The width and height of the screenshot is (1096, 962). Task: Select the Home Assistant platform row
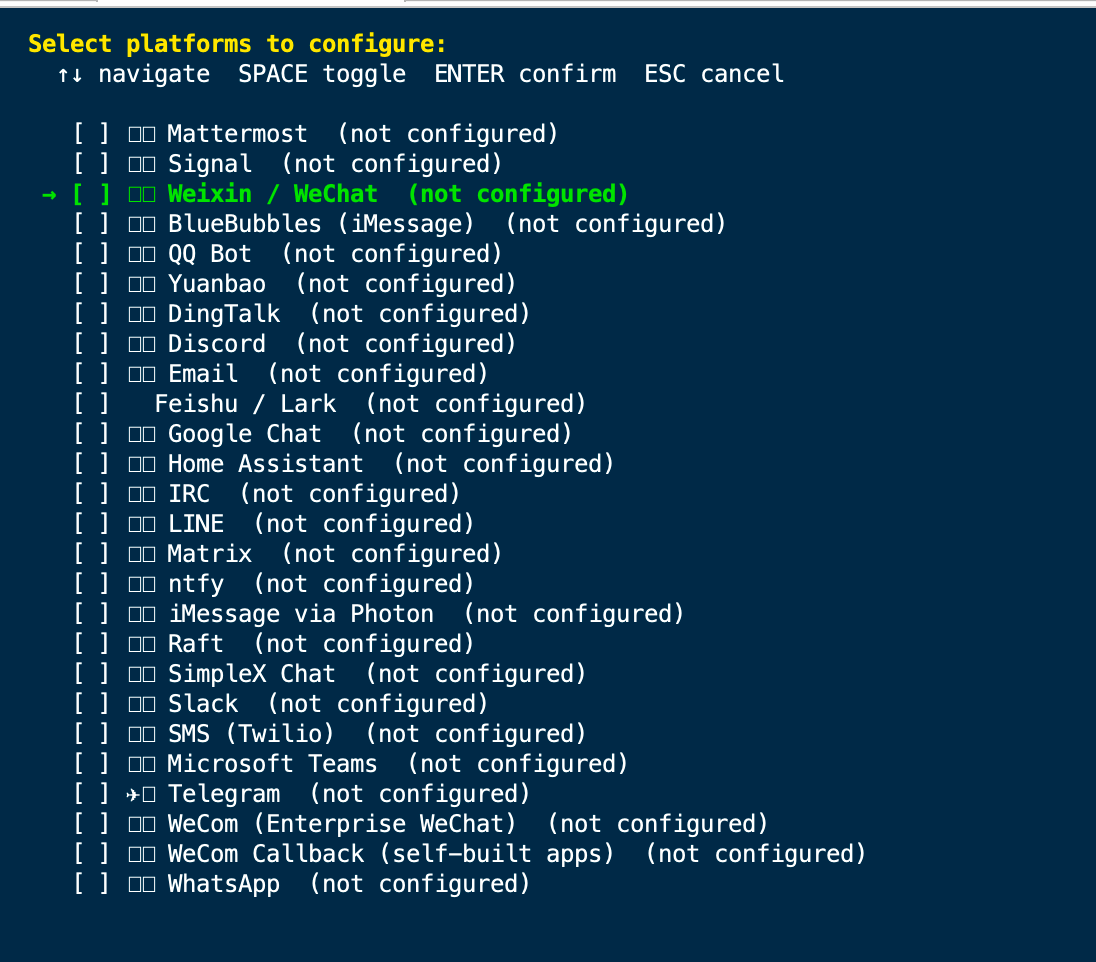(344, 464)
